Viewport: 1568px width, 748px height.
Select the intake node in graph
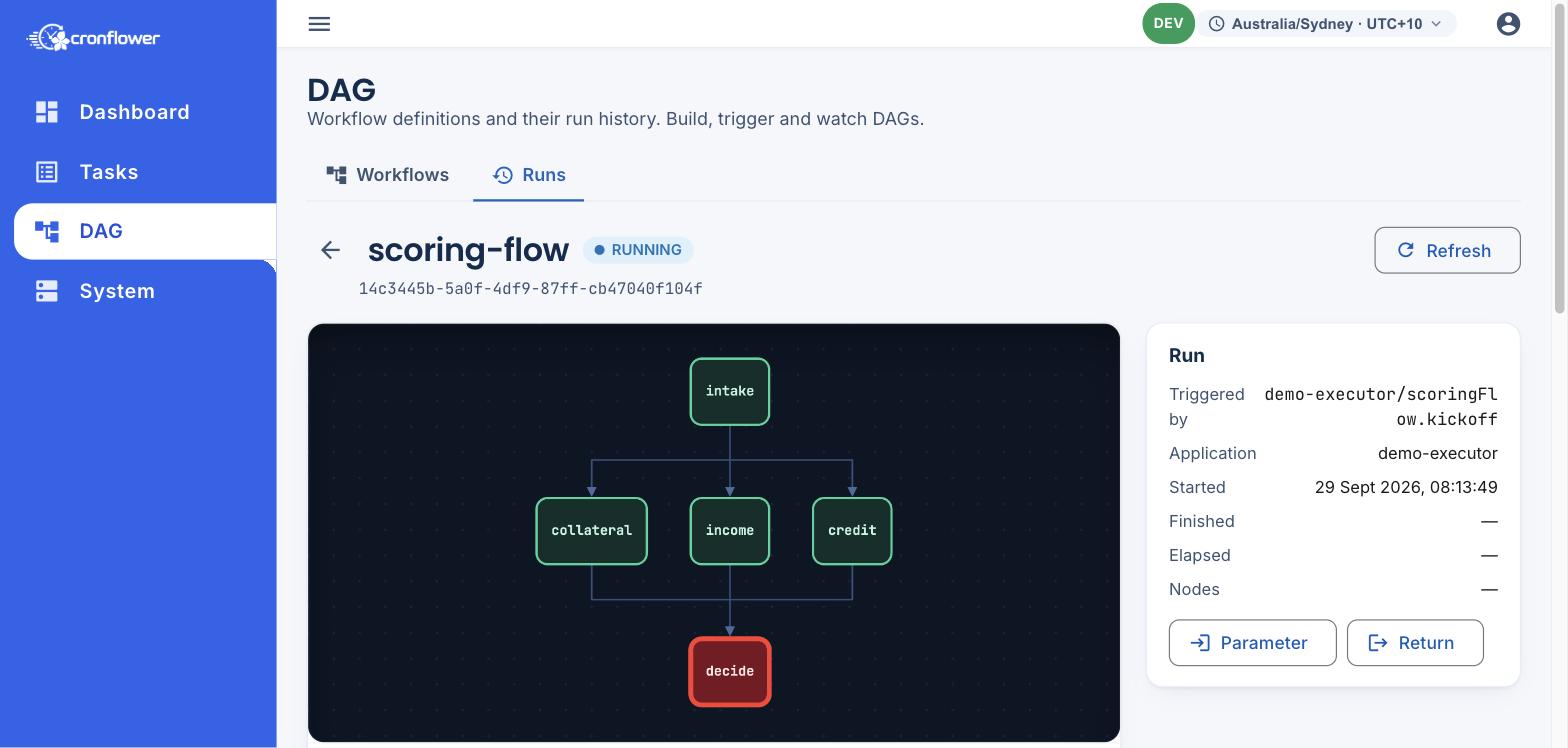point(730,392)
